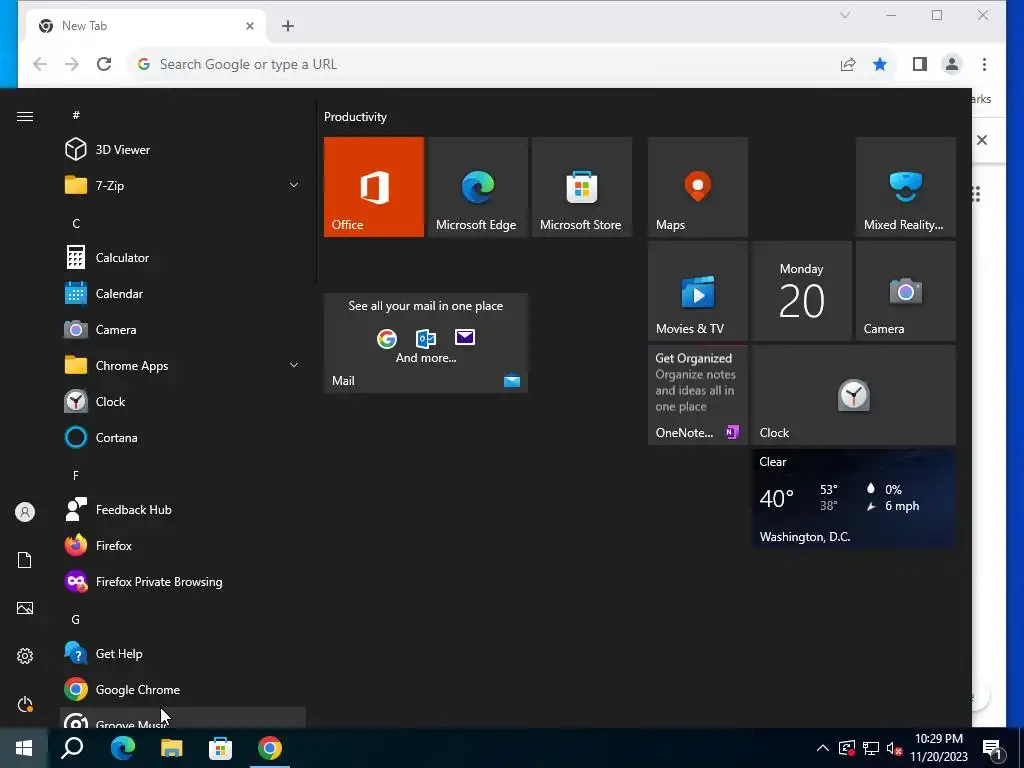Open the Power options button

(25, 704)
